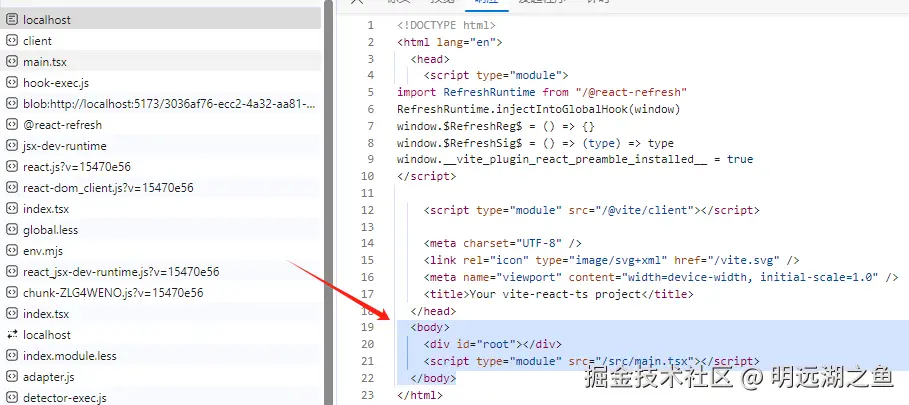Click the script icon next to client
Viewport: 909px width, 405px height.
pos(12,41)
